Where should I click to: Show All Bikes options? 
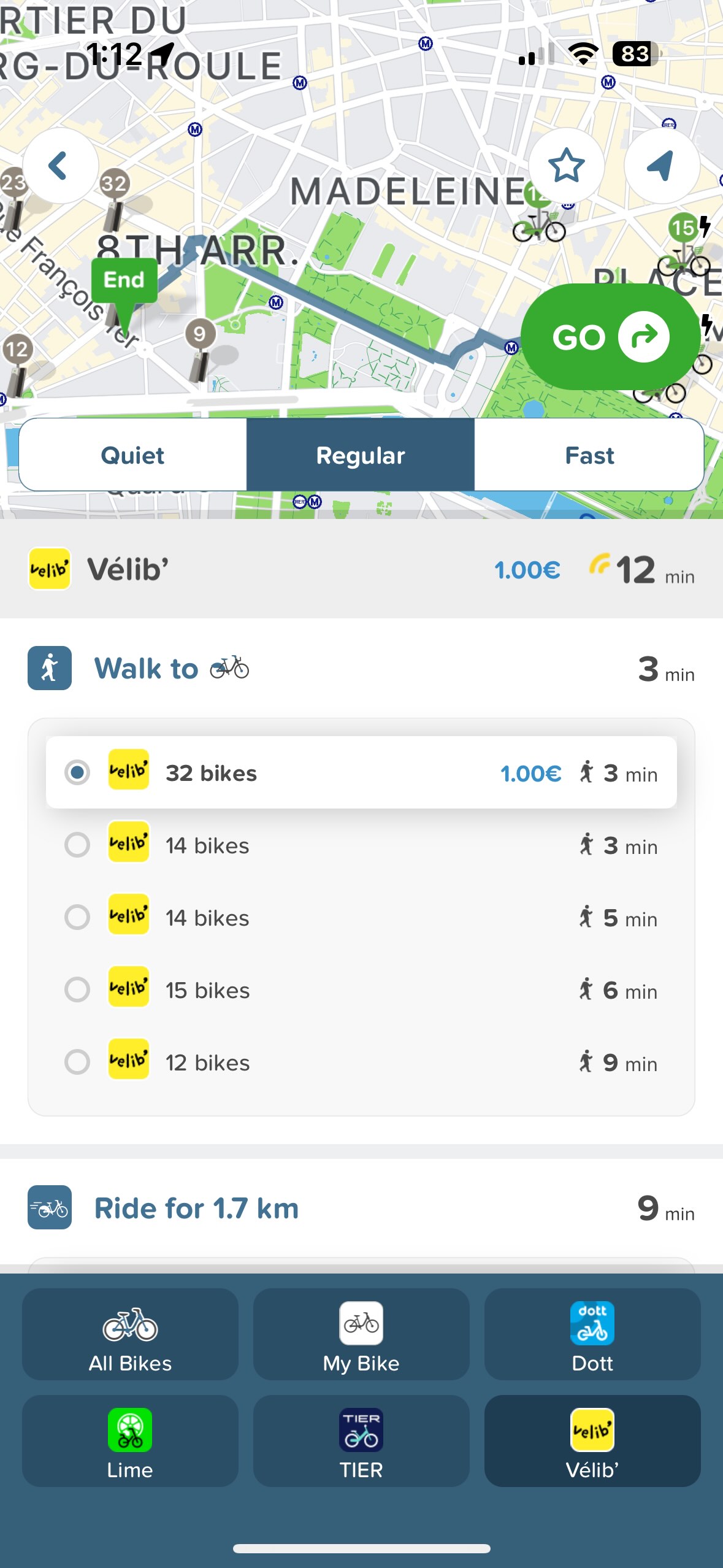[x=130, y=1335]
